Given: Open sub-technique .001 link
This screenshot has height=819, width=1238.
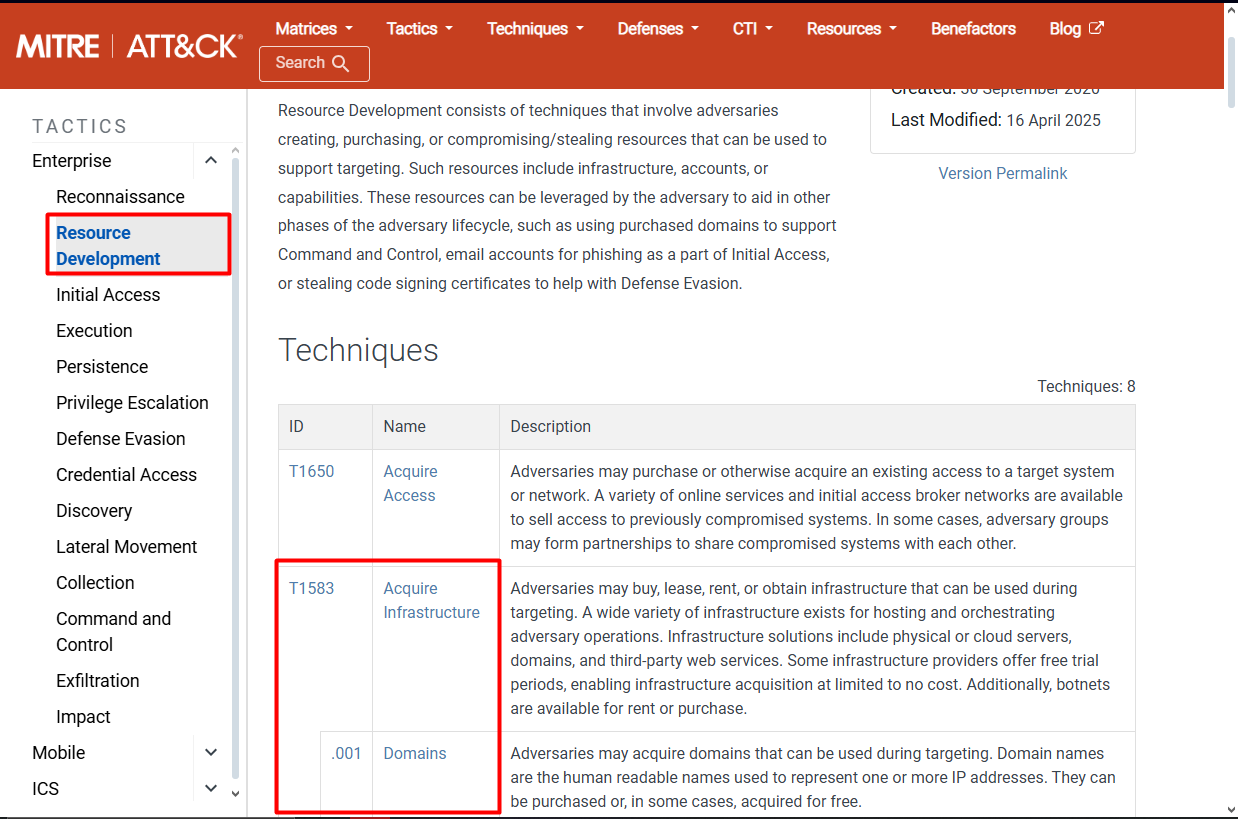Looking at the screenshot, I should pyautogui.click(x=346, y=753).
